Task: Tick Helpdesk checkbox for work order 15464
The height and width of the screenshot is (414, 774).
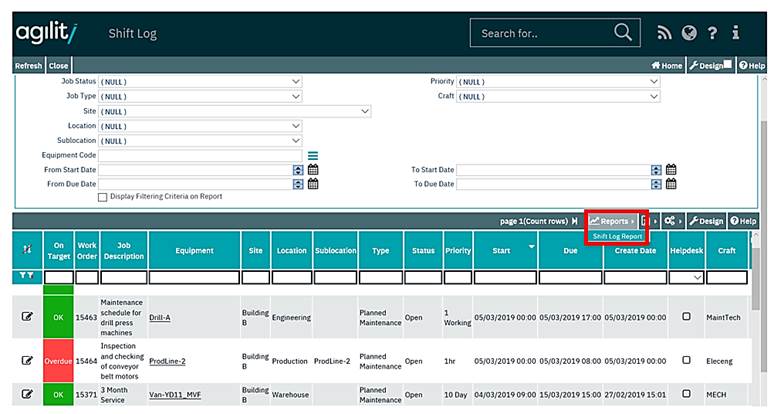Action: (686, 359)
